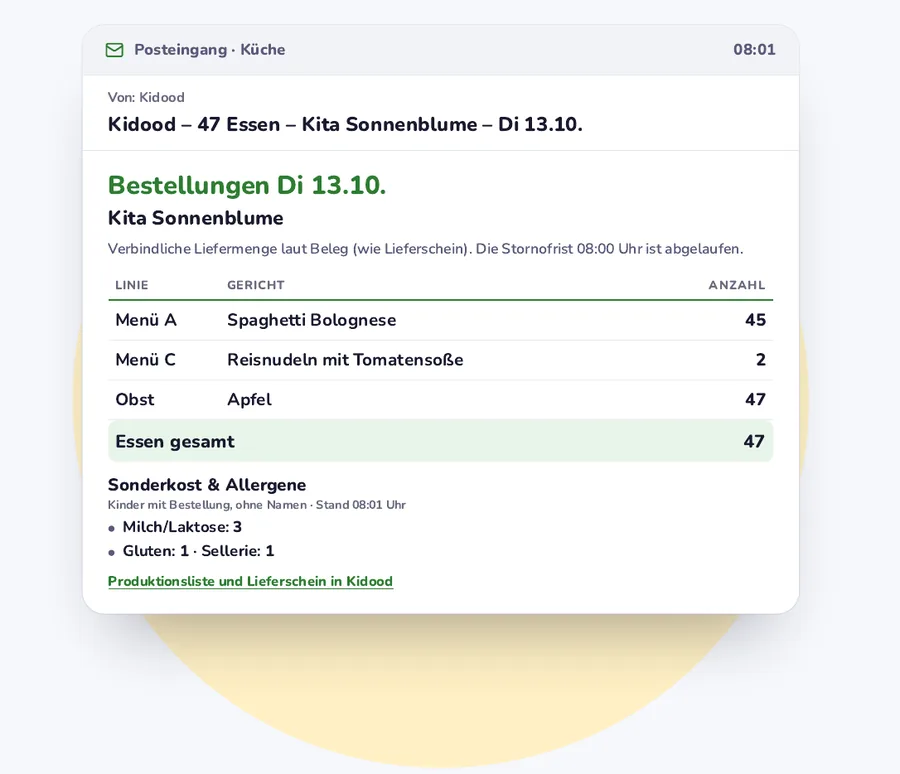The height and width of the screenshot is (774, 900).
Task: Select the sender line 'Von: Kidood'
Action: coord(146,97)
